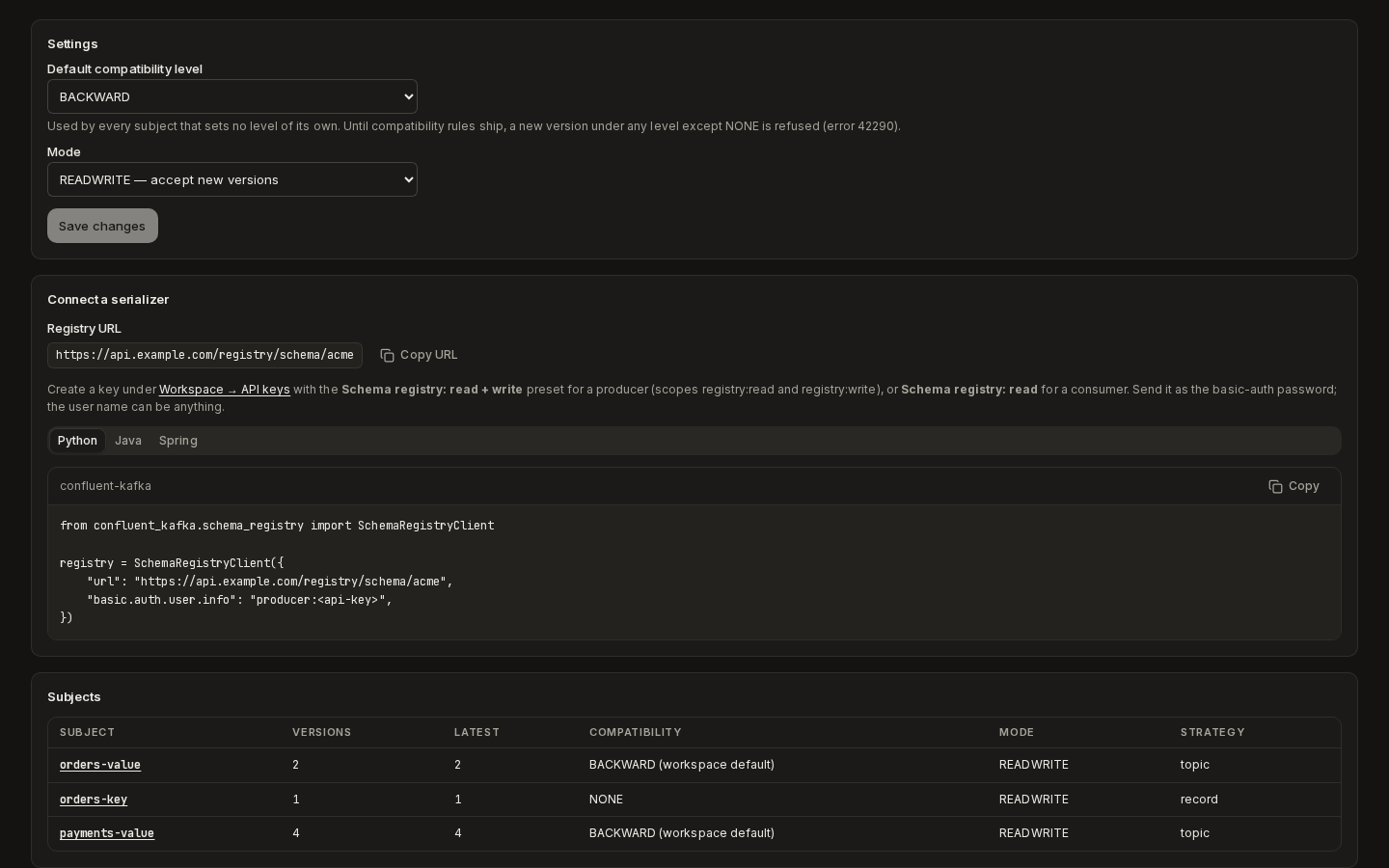Screen dimensions: 1389x868
Task: Click the versions count 4 for payments-value
Action: tap(296, 833)
